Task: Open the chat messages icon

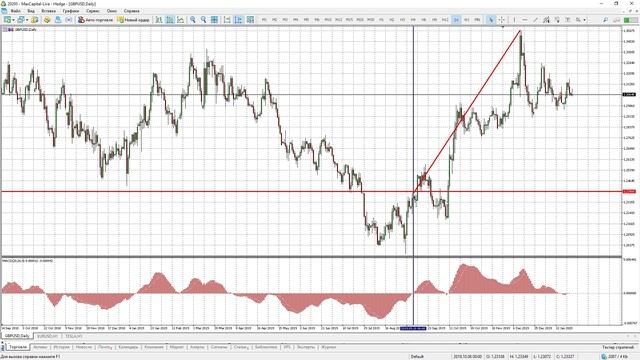Action: click(x=616, y=20)
